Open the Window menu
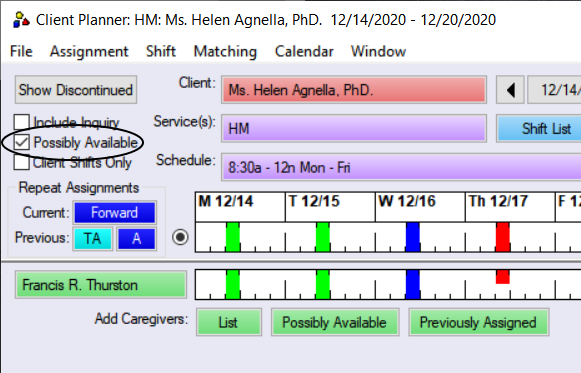This screenshot has height=373, width=581. coord(378,51)
